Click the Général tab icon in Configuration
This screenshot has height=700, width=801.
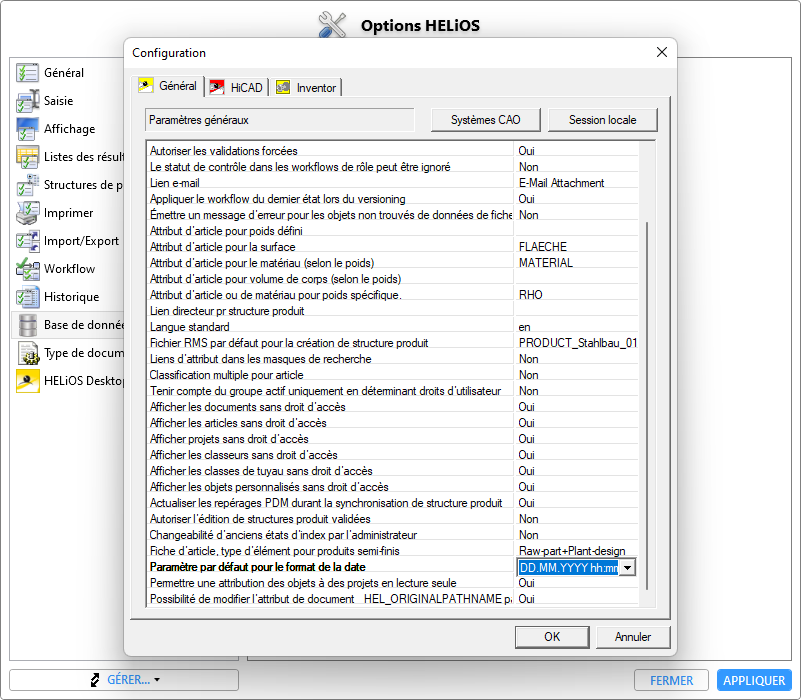(x=146, y=85)
